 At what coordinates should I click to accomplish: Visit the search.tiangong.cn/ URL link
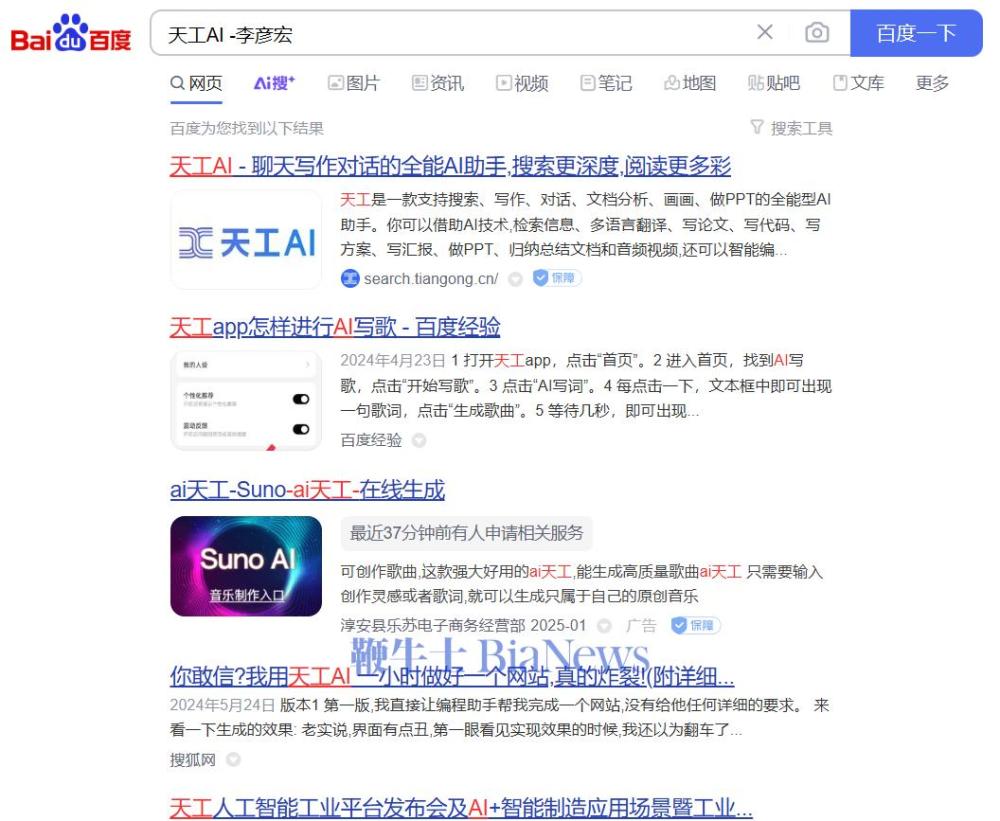(430, 279)
